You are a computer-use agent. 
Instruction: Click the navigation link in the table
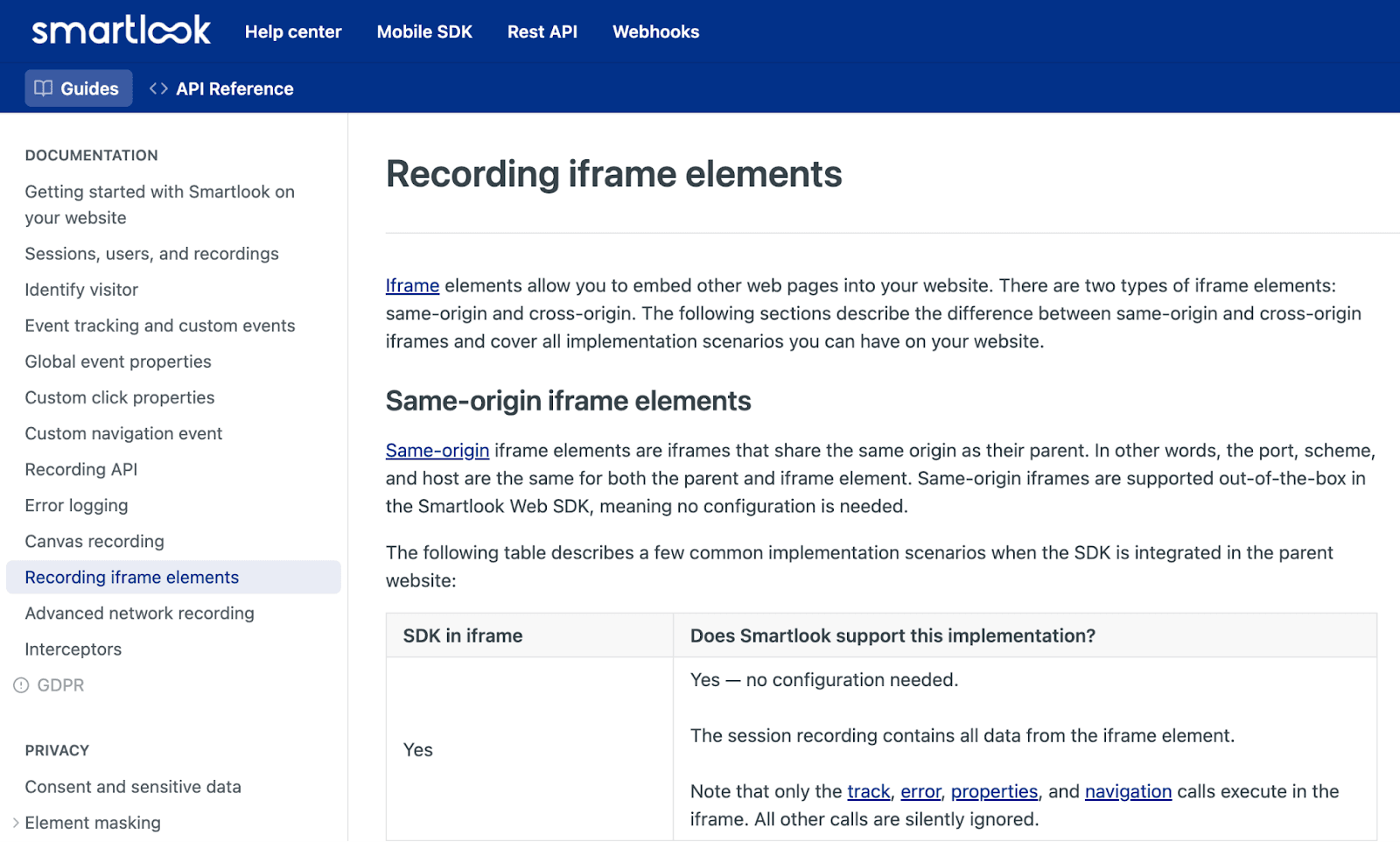click(x=1128, y=792)
